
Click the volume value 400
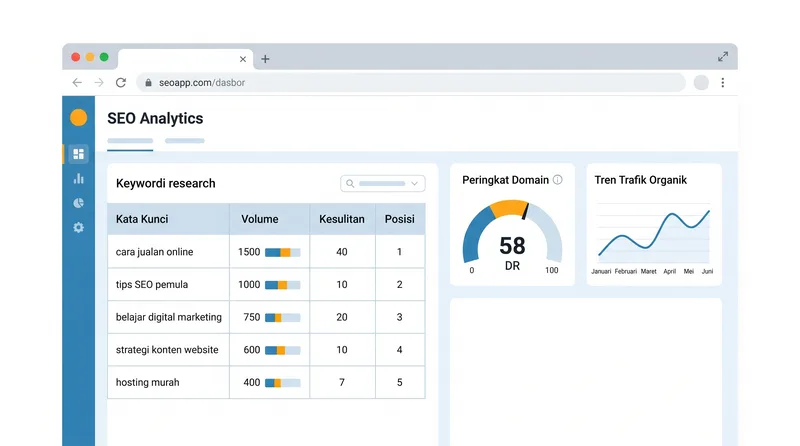[x=252, y=382]
